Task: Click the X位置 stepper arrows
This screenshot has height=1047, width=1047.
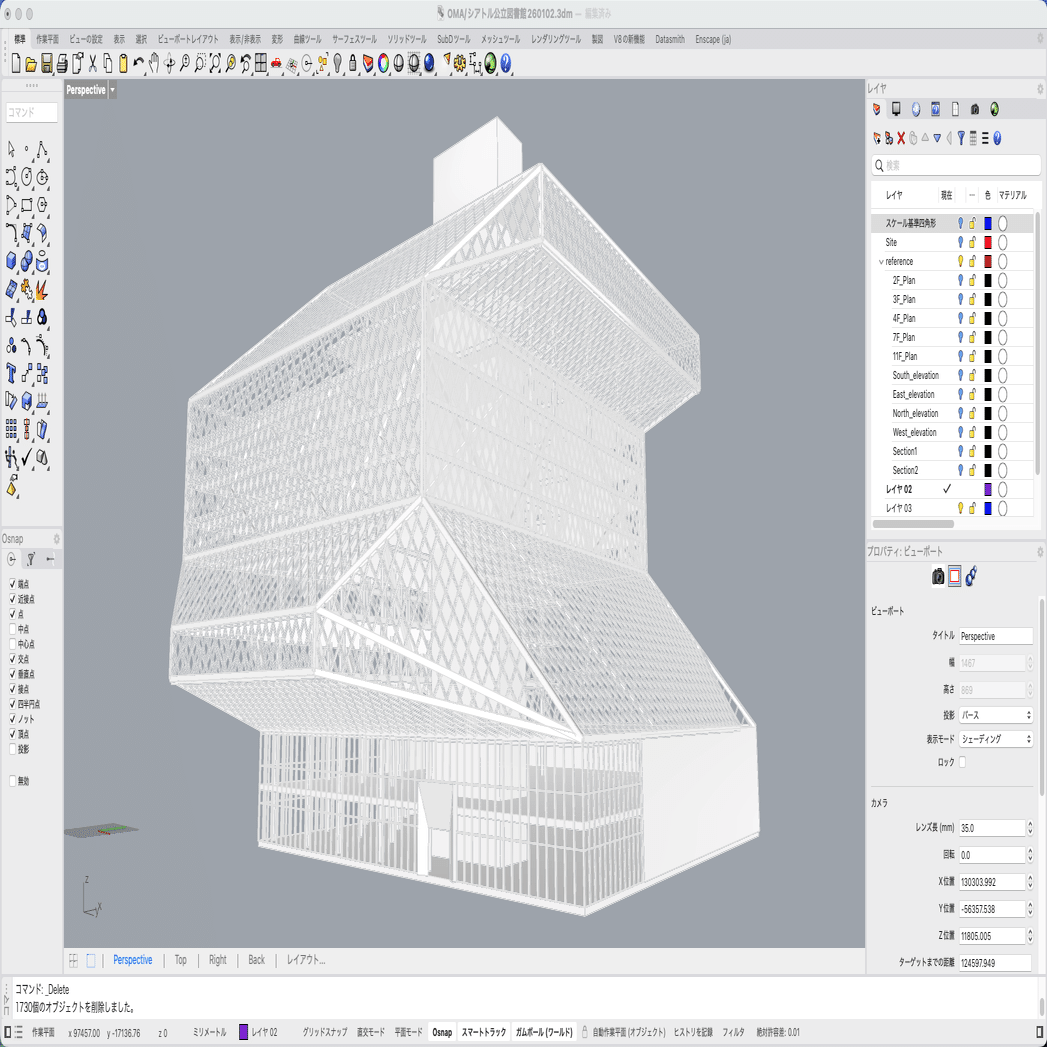Action: pos(1030,882)
